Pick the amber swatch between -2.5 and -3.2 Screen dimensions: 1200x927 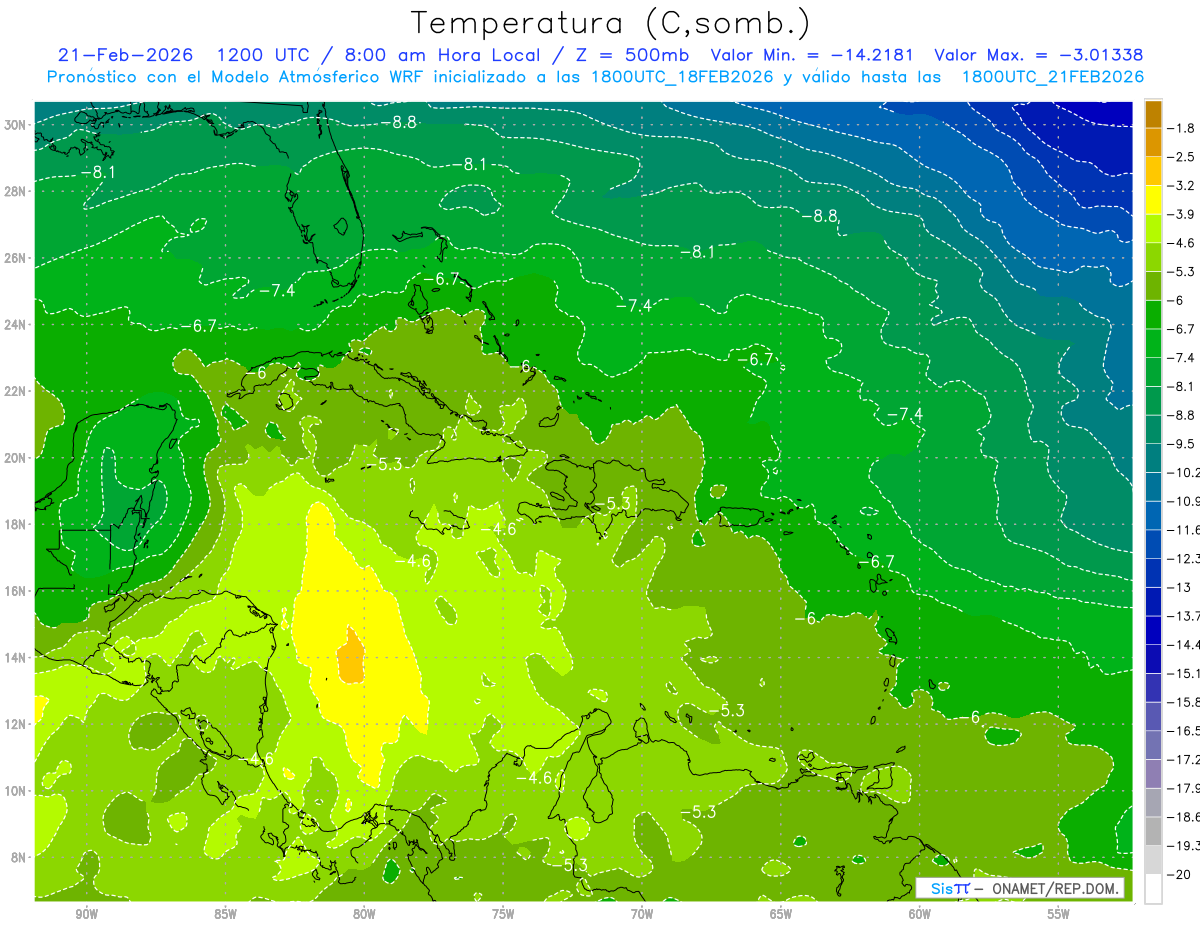click(1153, 171)
